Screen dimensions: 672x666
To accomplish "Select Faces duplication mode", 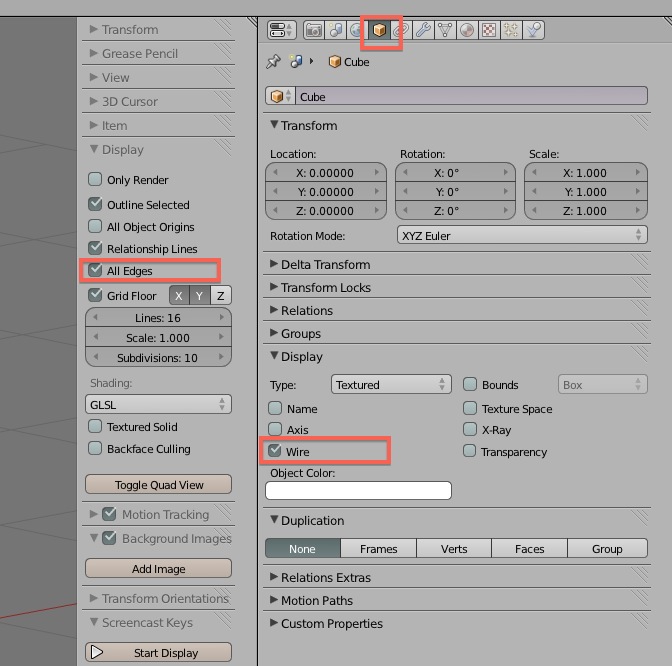I will tap(529, 549).
